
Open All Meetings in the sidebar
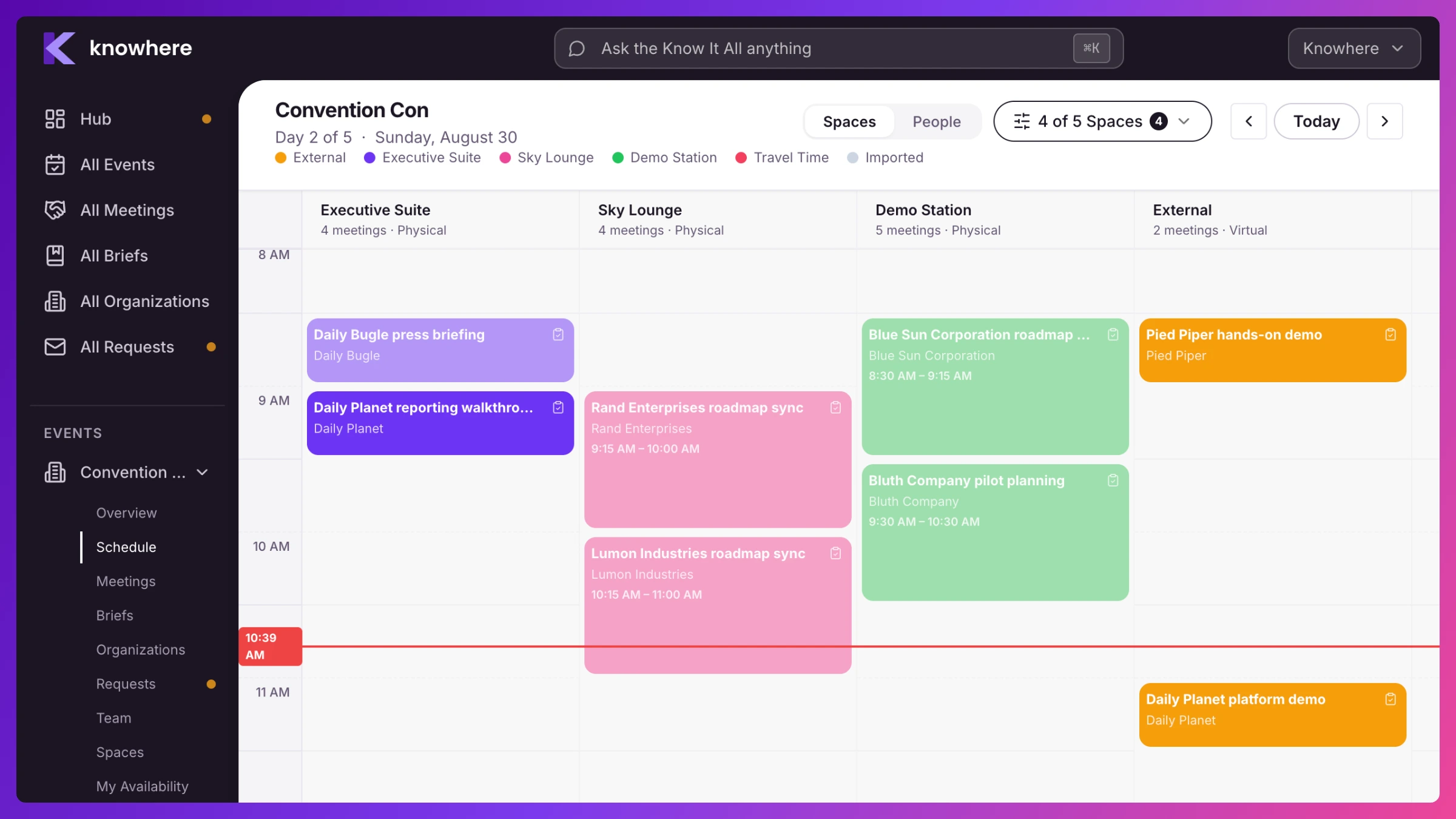(x=127, y=210)
